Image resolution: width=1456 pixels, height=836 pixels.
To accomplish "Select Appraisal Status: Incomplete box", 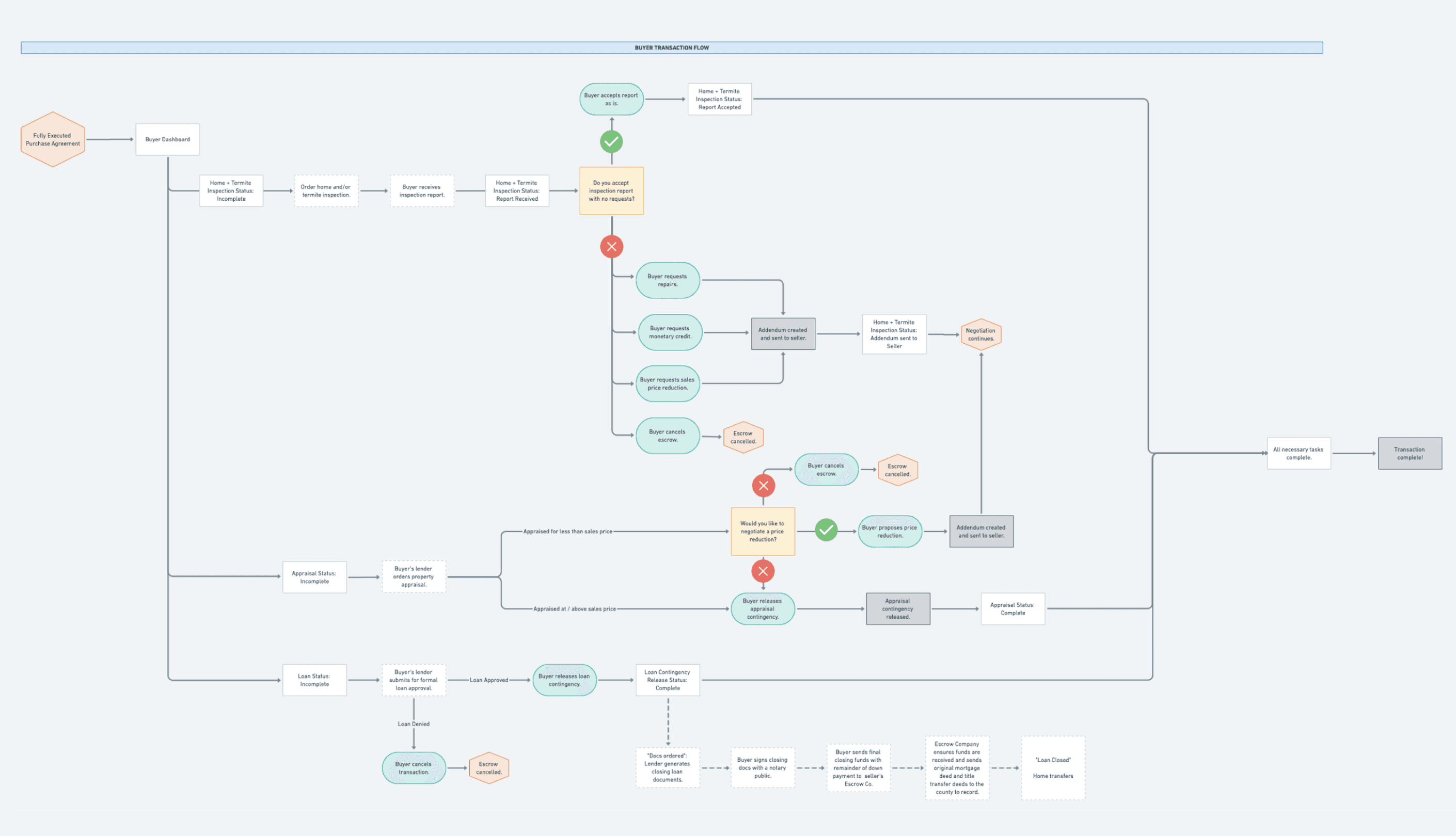I will pyautogui.click(x=314, y=577).
